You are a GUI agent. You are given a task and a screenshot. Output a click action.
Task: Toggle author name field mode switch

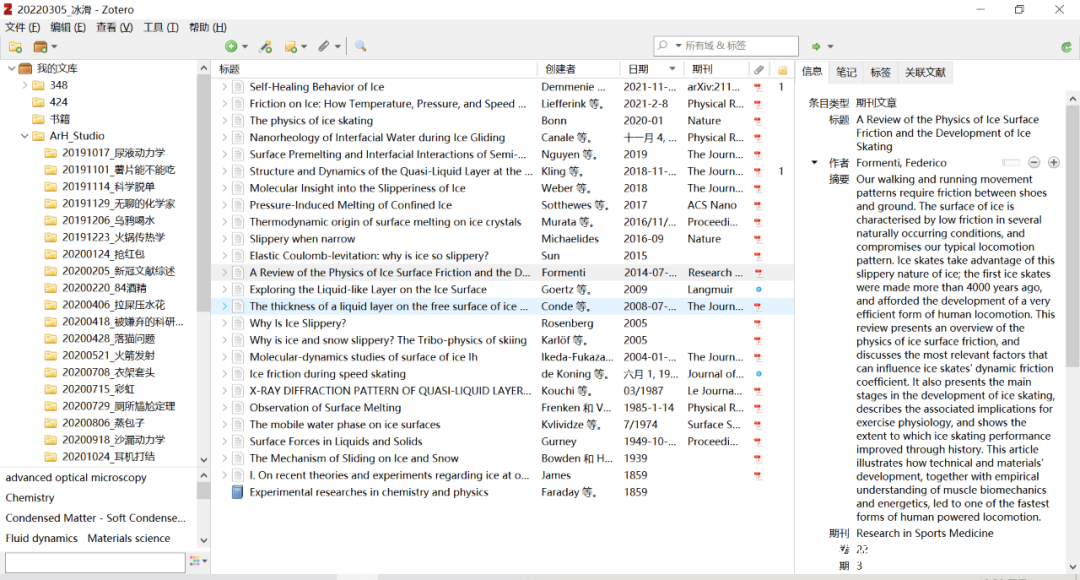(x=1011, y=163)
